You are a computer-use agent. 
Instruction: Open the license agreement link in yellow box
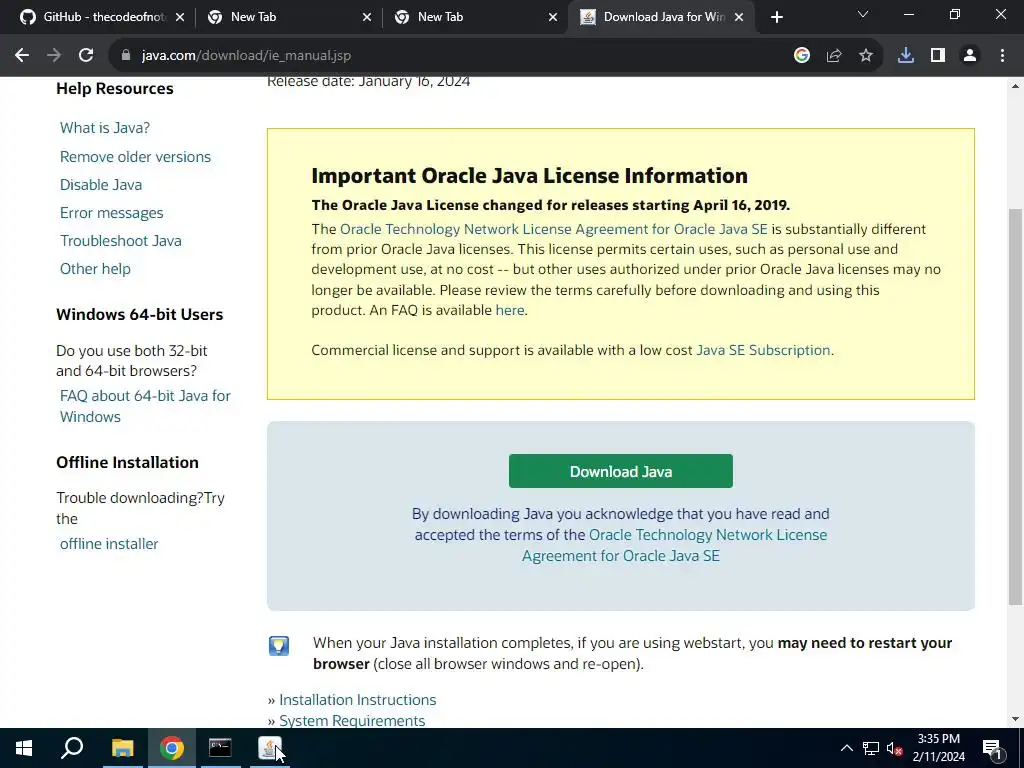(x=554, y=229)
